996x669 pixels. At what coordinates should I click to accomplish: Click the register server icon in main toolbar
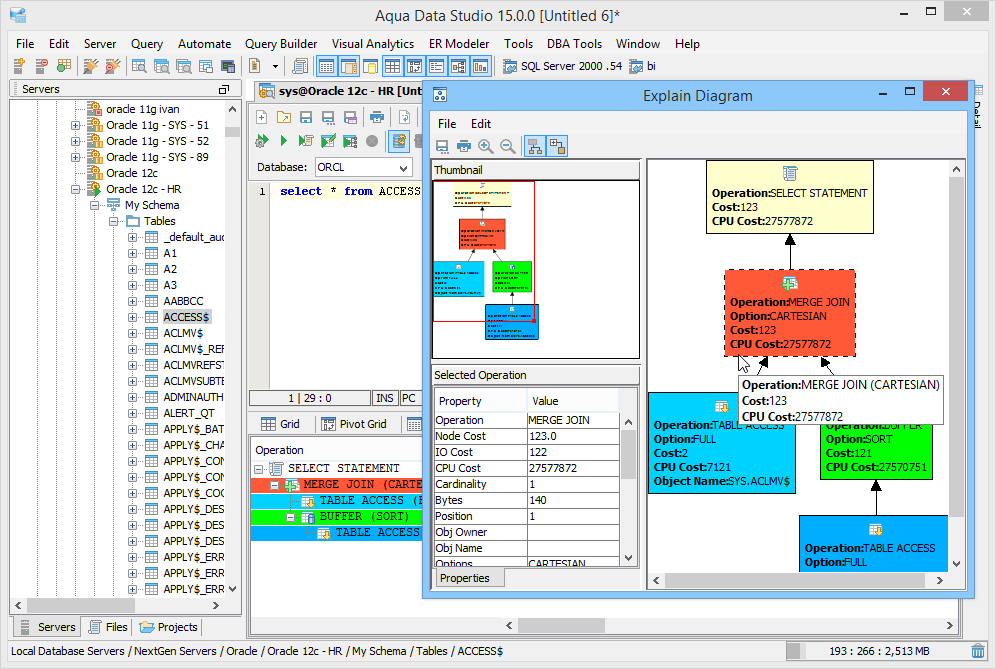(19, 65)
